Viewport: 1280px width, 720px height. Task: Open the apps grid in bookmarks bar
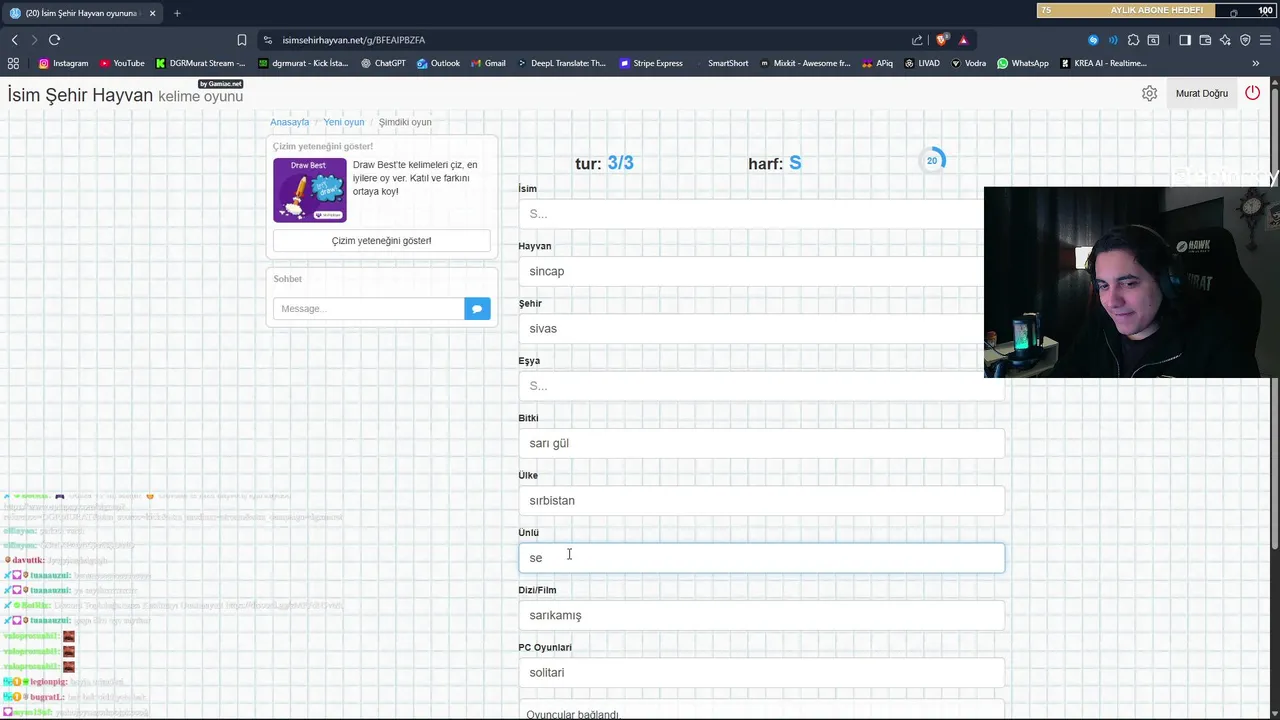(13, 63)
